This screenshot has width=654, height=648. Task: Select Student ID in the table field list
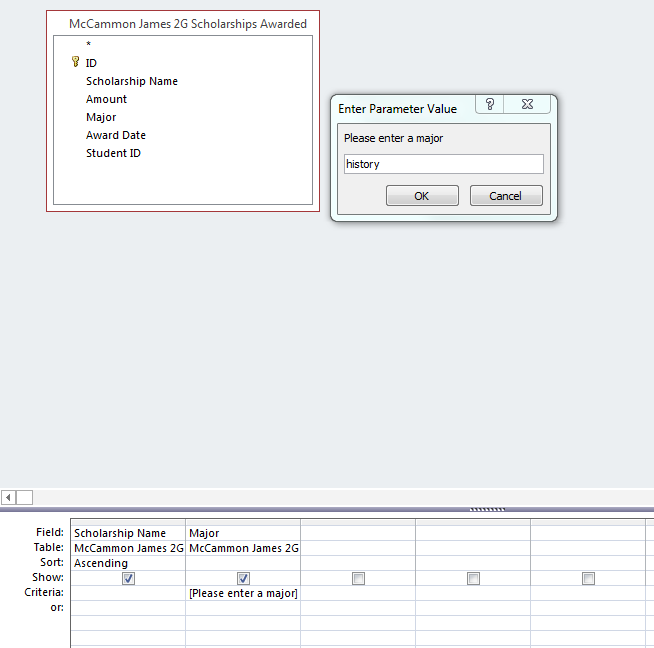[113, 153]
